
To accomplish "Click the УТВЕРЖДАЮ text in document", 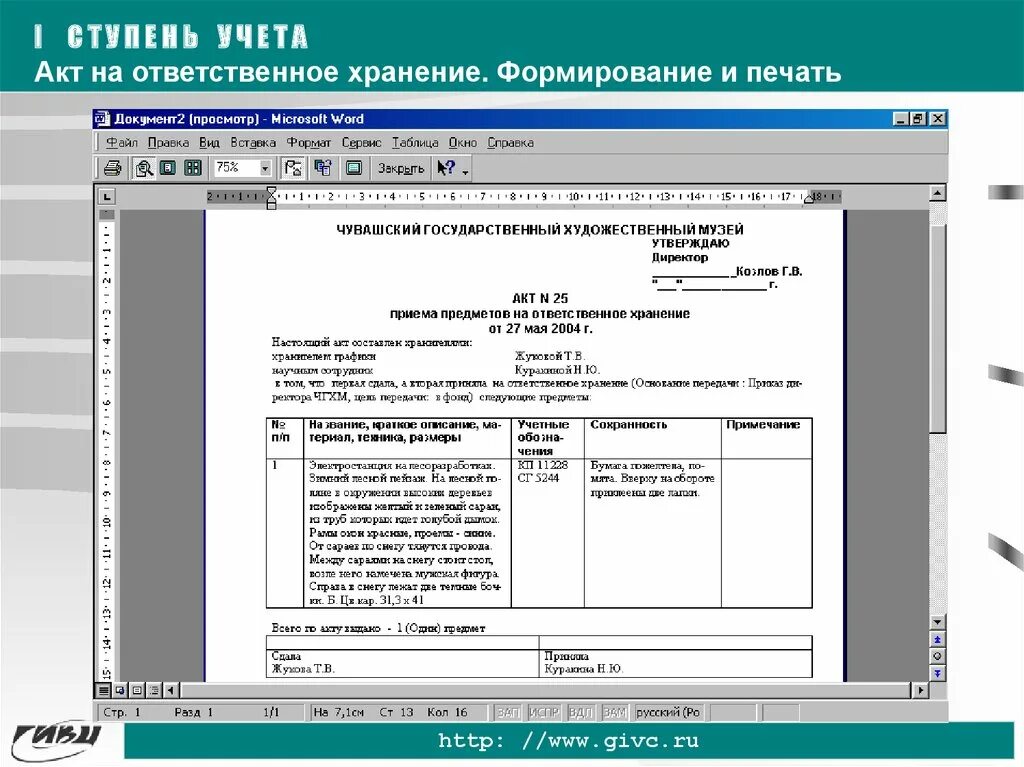I will (690, 243).
